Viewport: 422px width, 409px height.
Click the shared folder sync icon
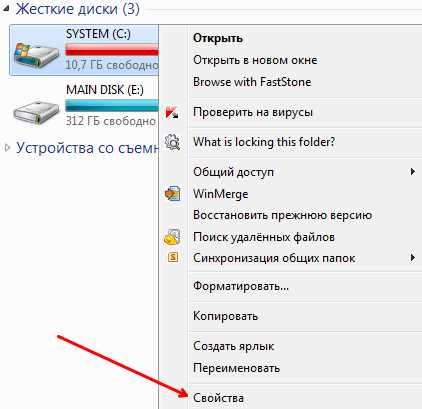tap(173, 257)
